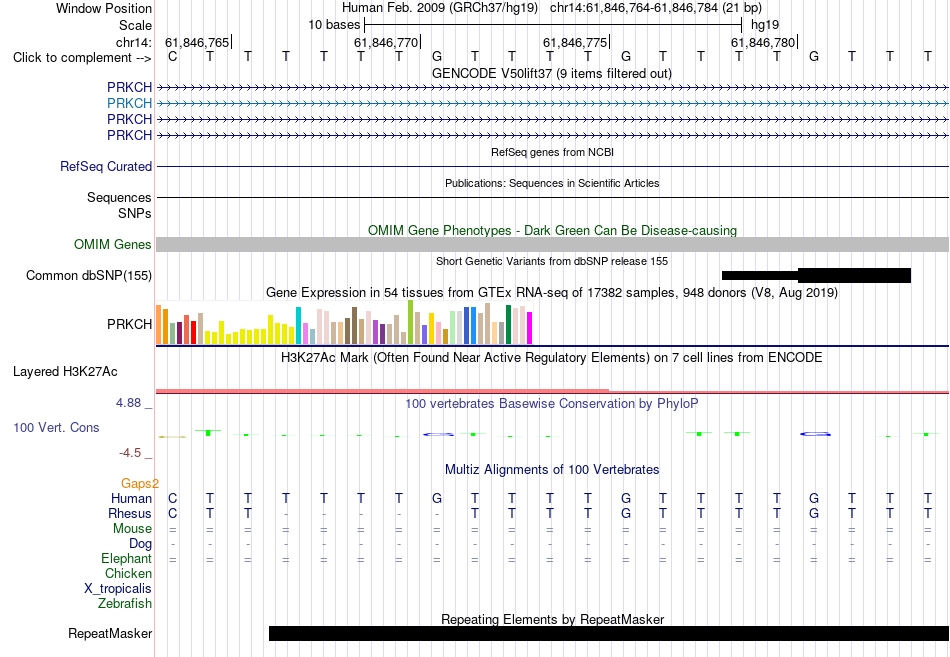Screen dimensions: 950x657
Task: Click the 'Click to complement -->' label
Action: click(x=82, y=58)
